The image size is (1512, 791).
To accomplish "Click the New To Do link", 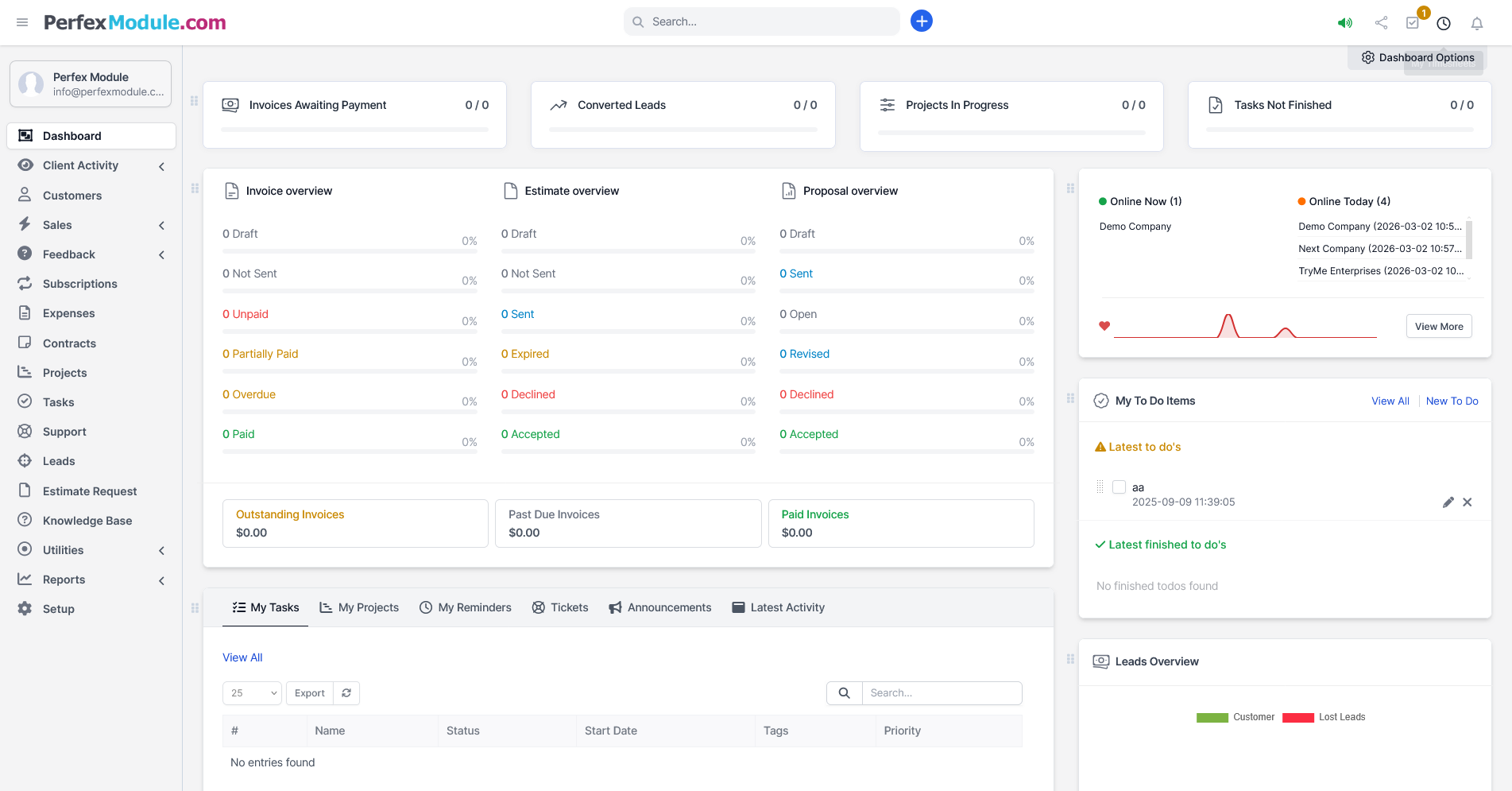I will (1452, 401).
